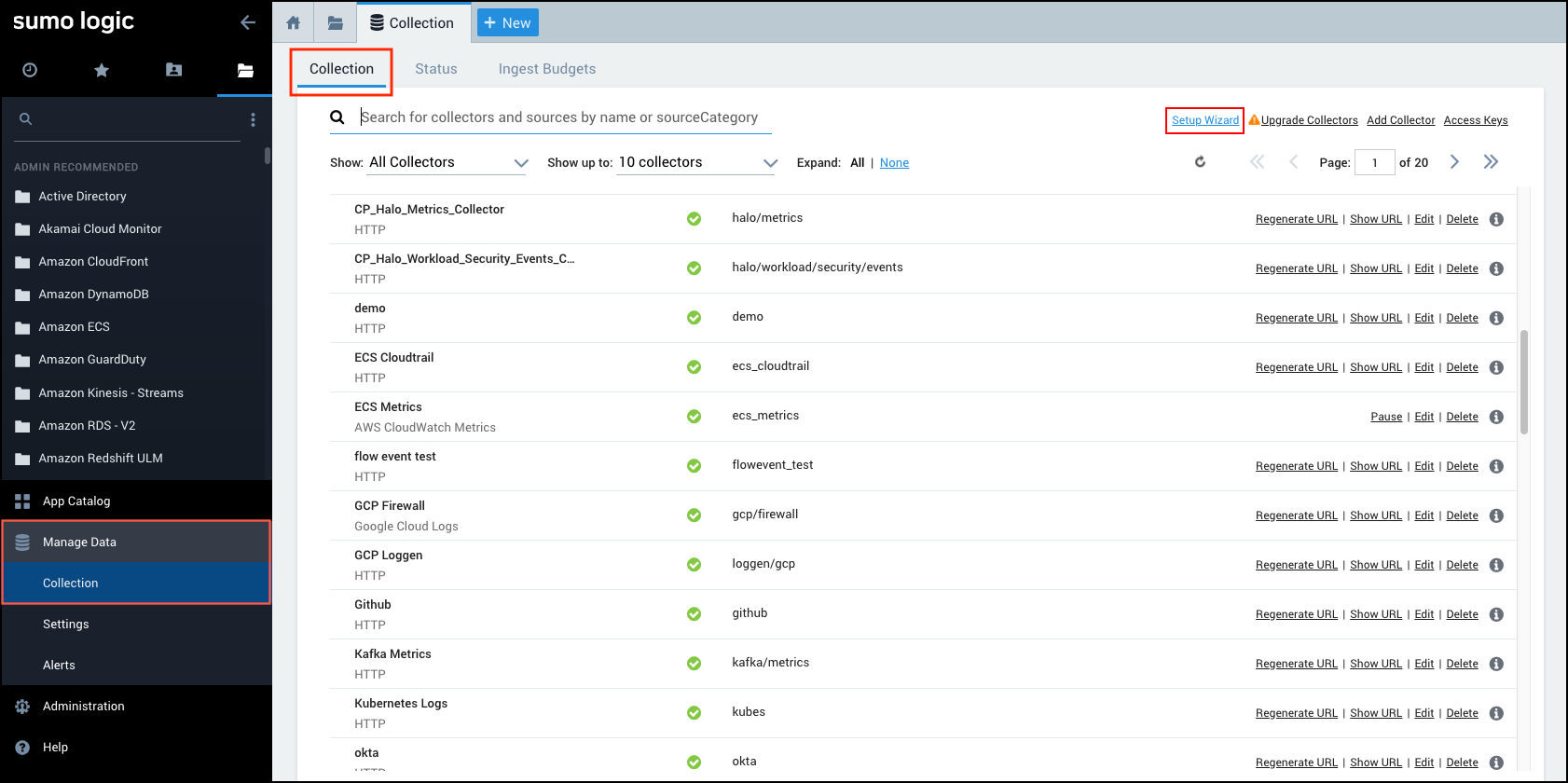Switch to the Collection sub-tab
The width and height of the screenshot is (1568, 783).
coord(341,69)
